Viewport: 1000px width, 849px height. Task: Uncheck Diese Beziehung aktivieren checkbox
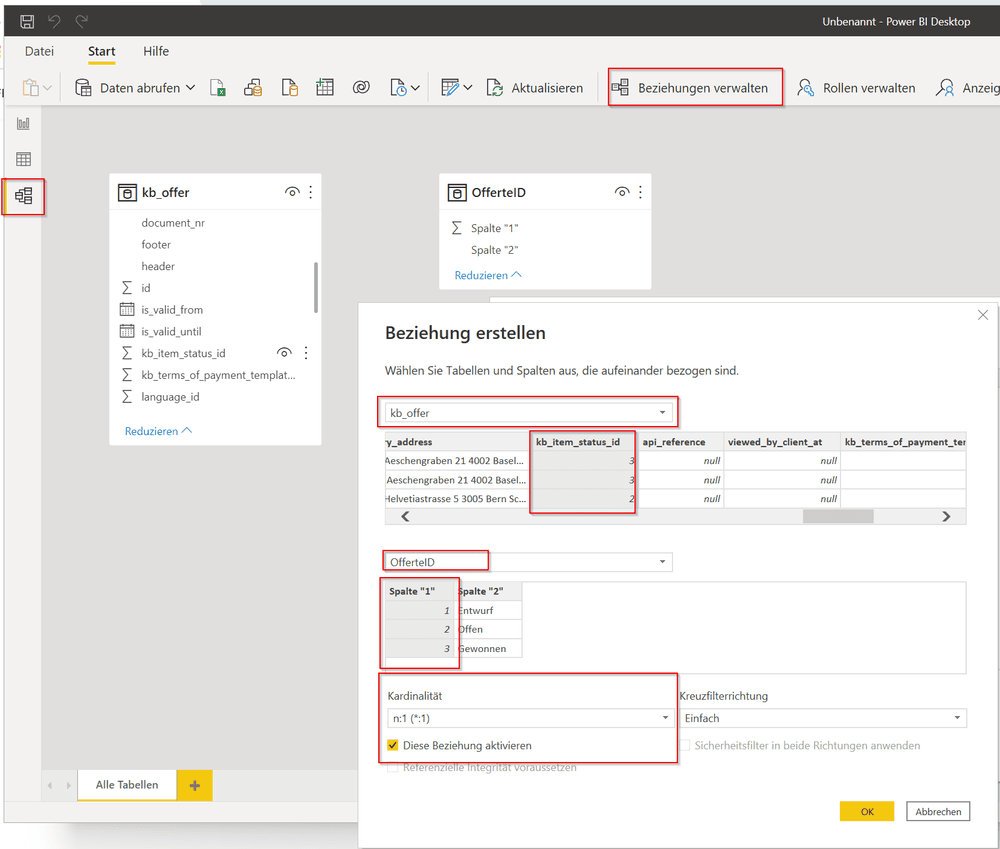tap(393, 745)
